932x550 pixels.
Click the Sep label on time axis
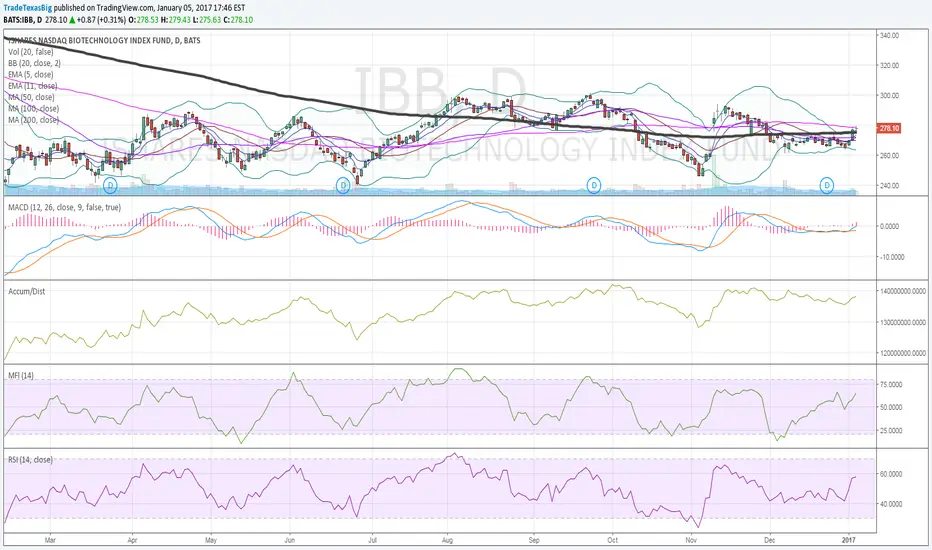coord(534,540)
